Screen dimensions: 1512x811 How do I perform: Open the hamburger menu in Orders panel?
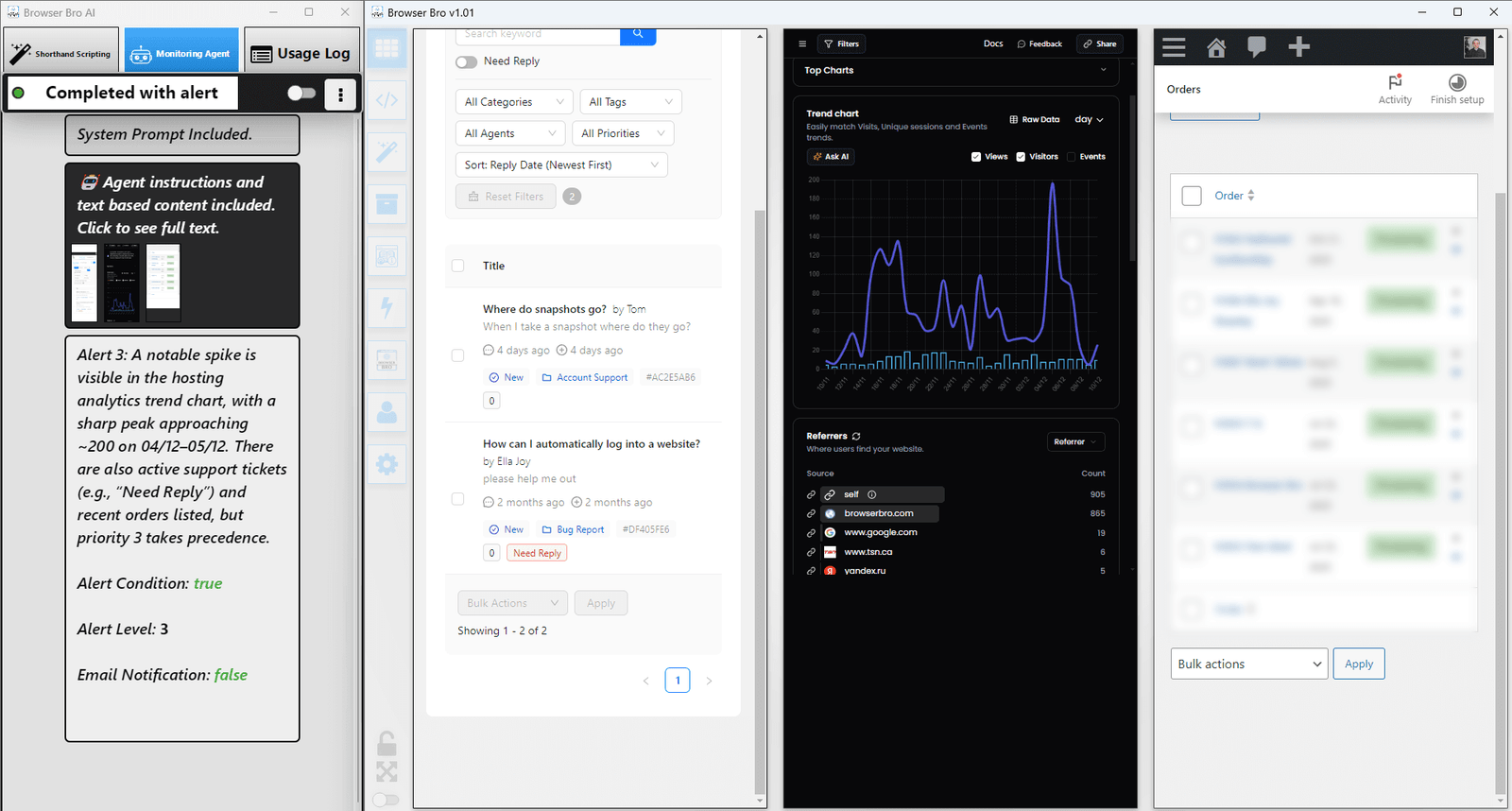(x=1174, y=47)
